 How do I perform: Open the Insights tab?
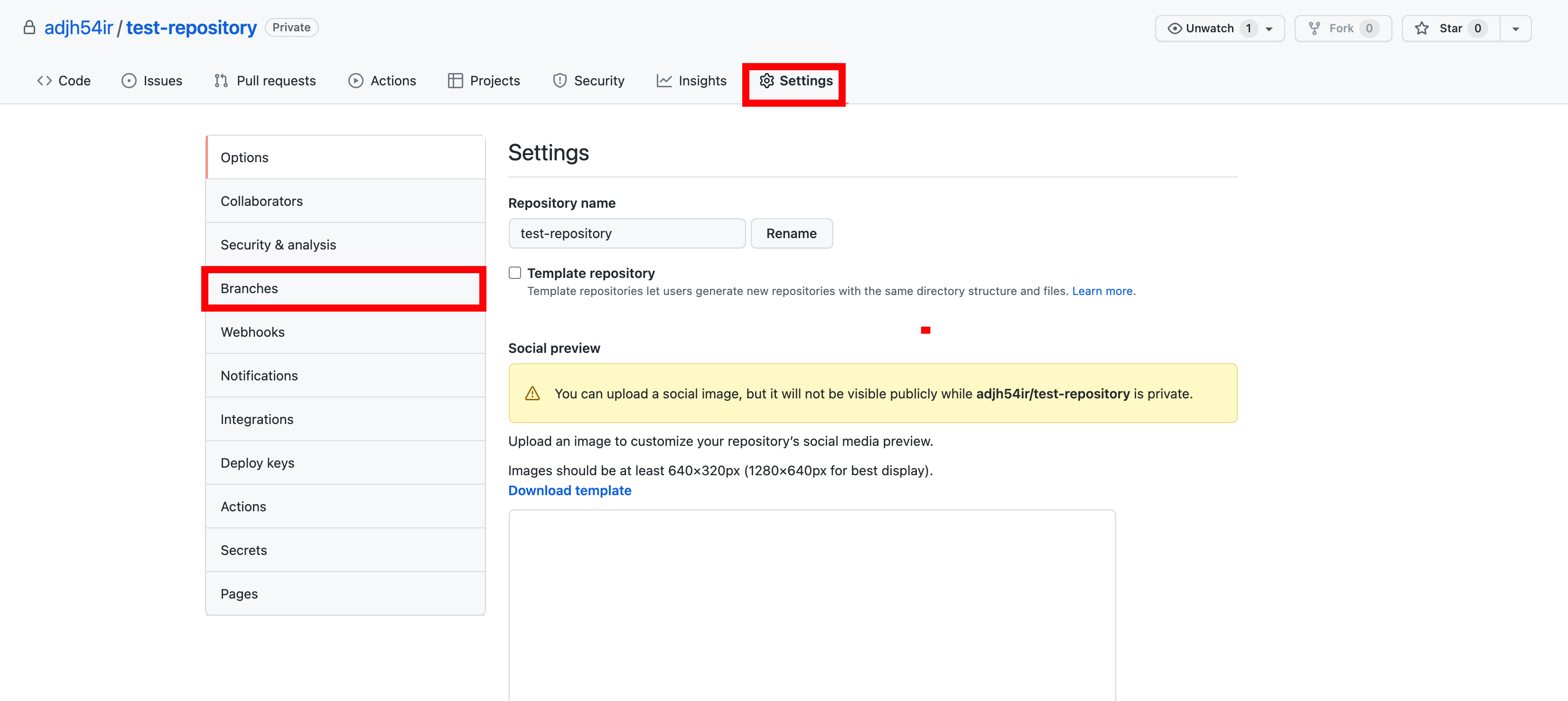(x=691, y=81)
